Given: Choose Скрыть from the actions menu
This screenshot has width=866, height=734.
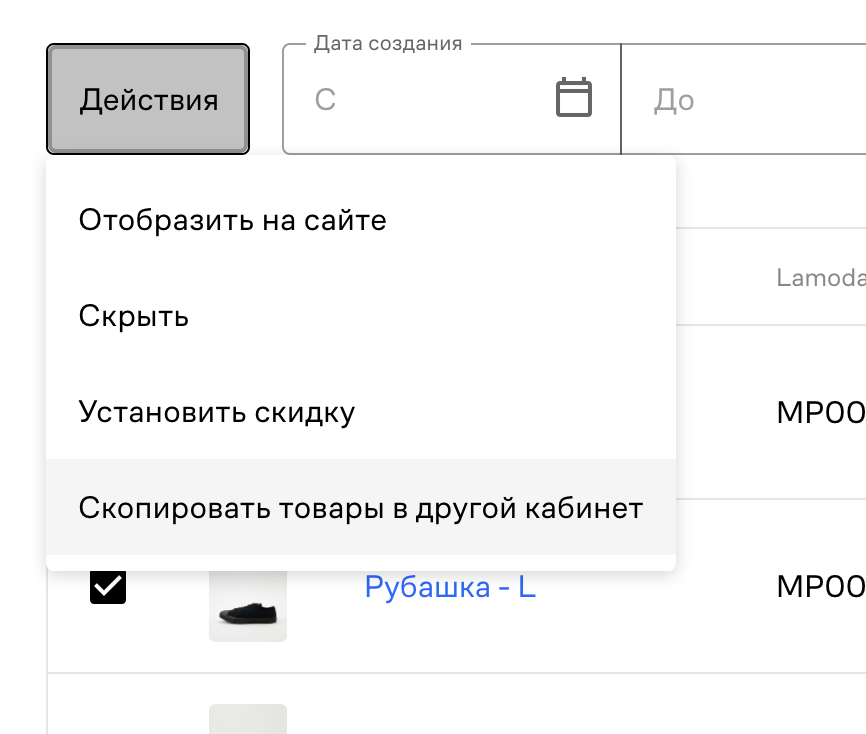Looking at the screenshot, I should [134, 317].
